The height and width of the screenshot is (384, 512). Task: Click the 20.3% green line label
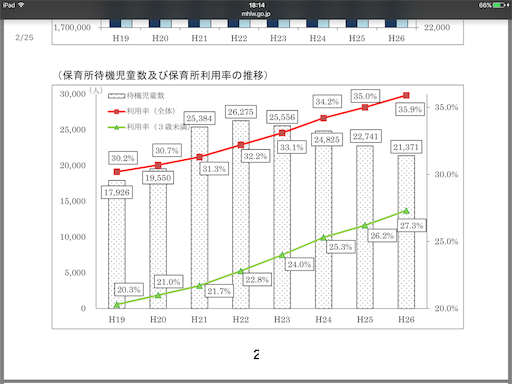tap(129, 290)
